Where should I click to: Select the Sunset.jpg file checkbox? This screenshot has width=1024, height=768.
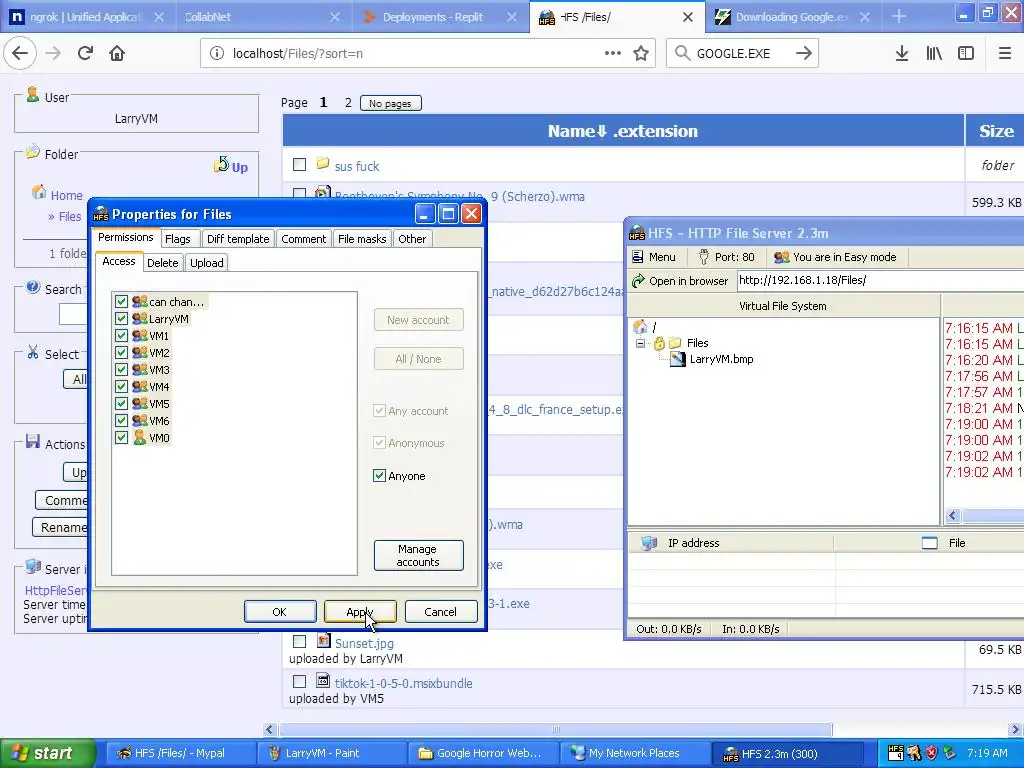(x=299, y=642)
